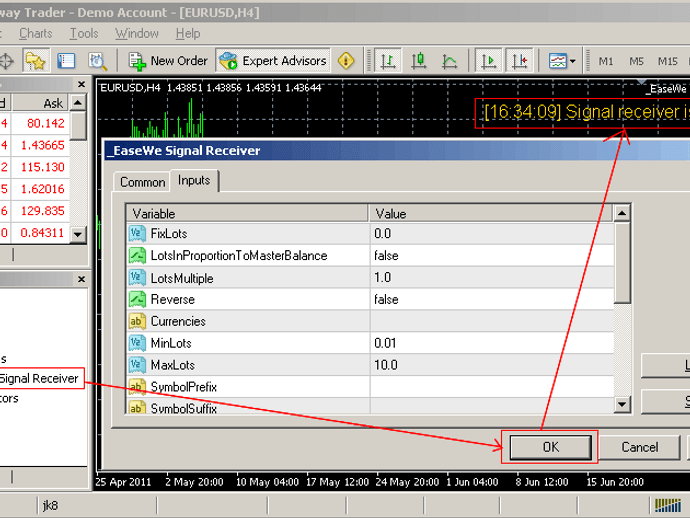The image size is (690, 518).
Task: Click the crosshair toolbar icon
Action: 6,61
